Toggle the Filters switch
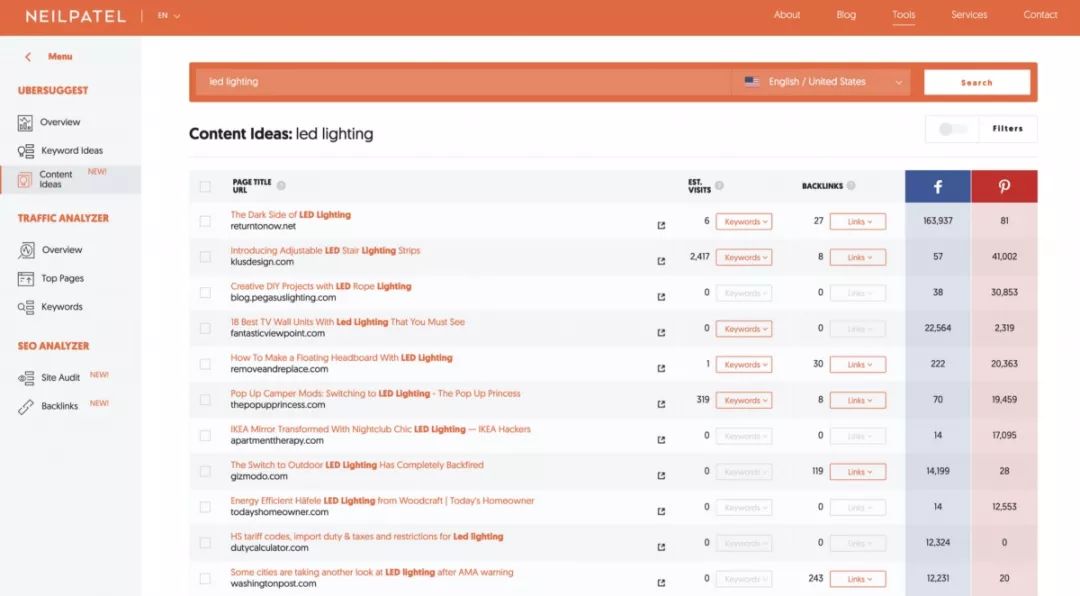1080x596 pixels. click(953, 129)
